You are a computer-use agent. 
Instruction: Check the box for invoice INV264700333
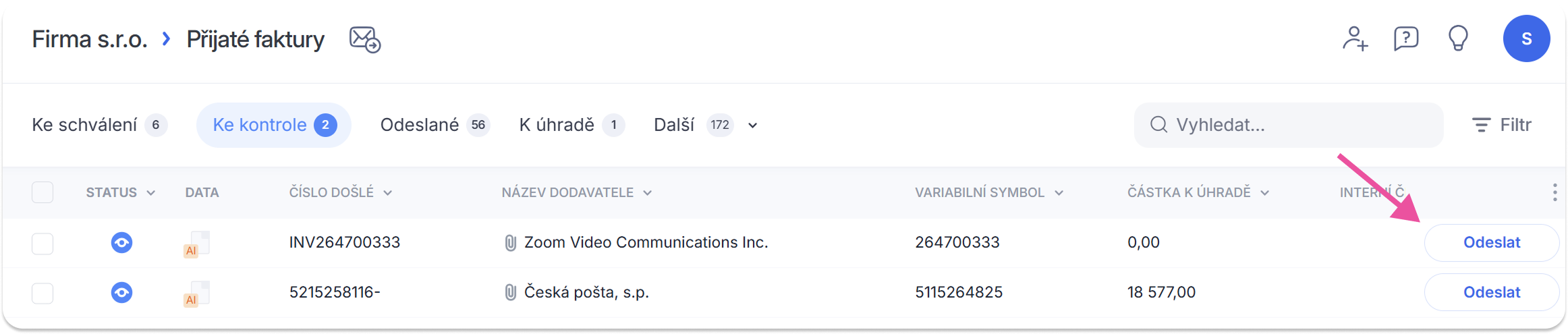click(43, 244)
